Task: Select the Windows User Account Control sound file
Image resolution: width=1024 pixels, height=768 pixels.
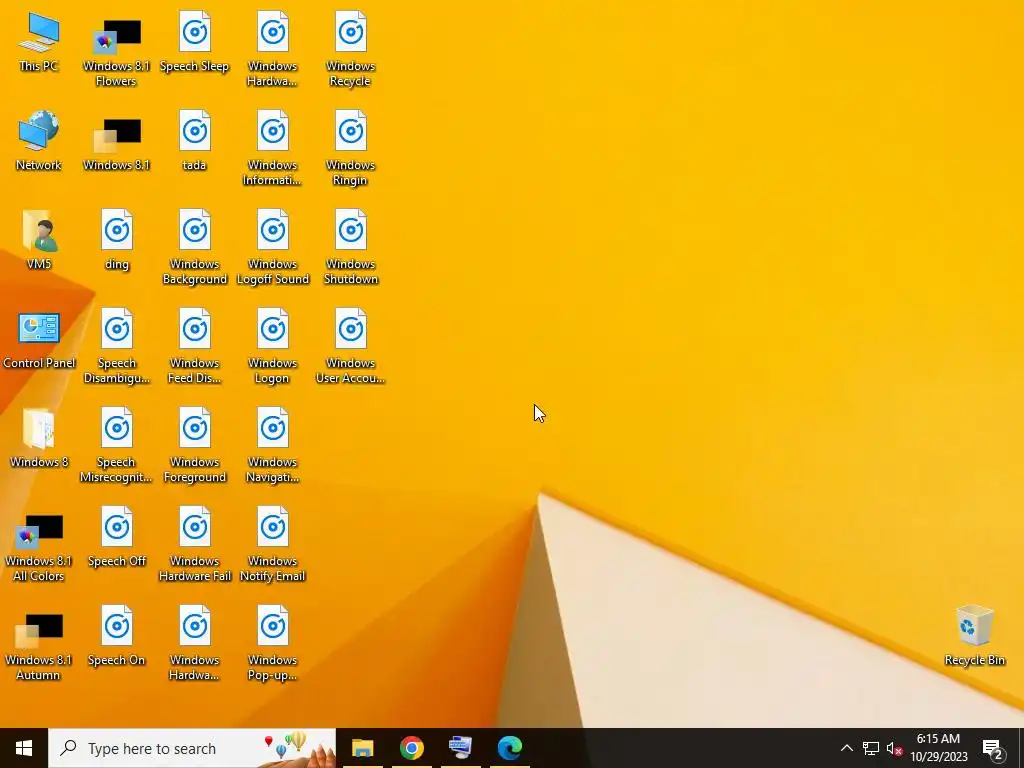Action: (x=351, y=346)
